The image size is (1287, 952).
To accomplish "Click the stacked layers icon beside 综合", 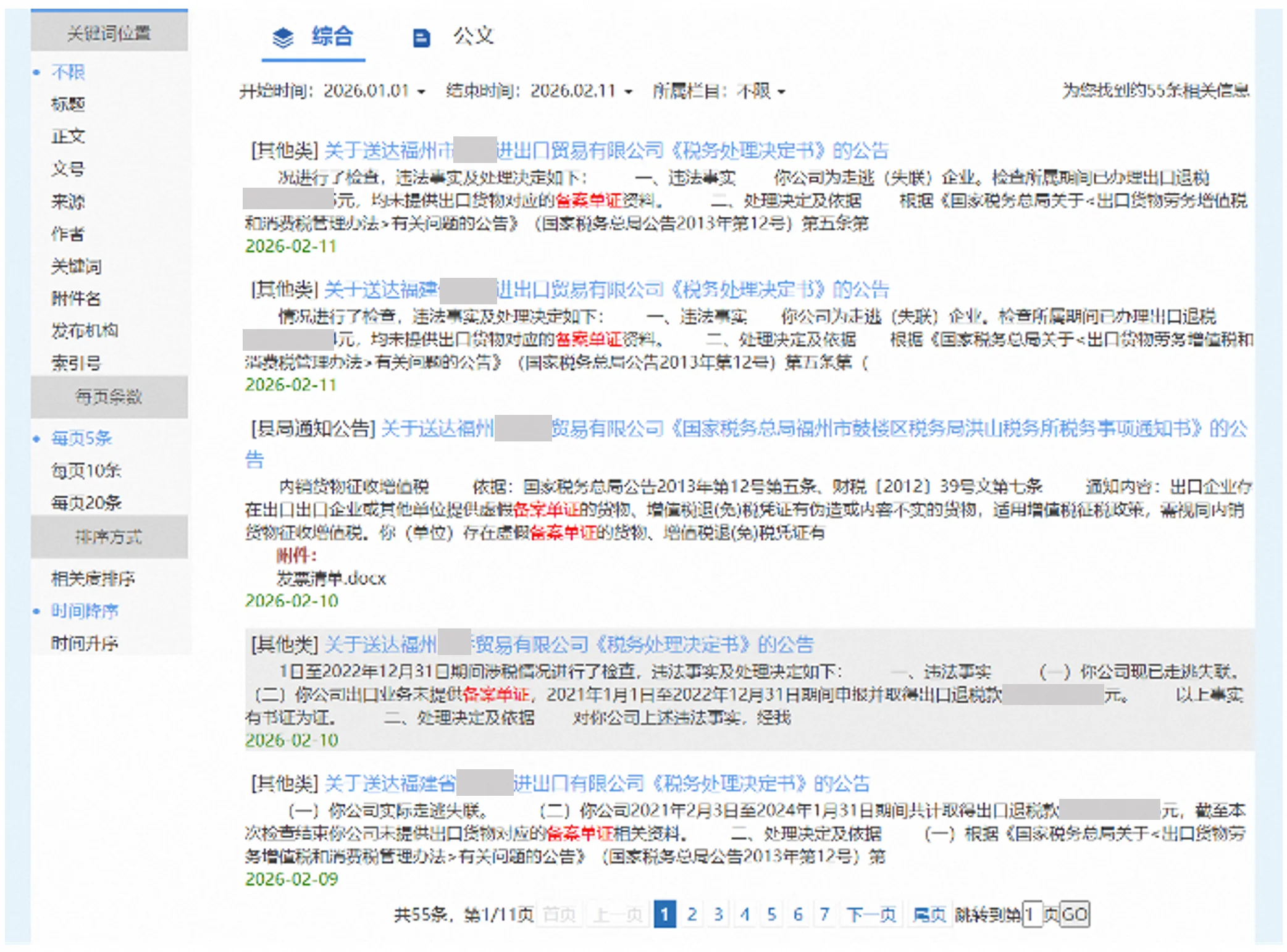I will [283, 38].
